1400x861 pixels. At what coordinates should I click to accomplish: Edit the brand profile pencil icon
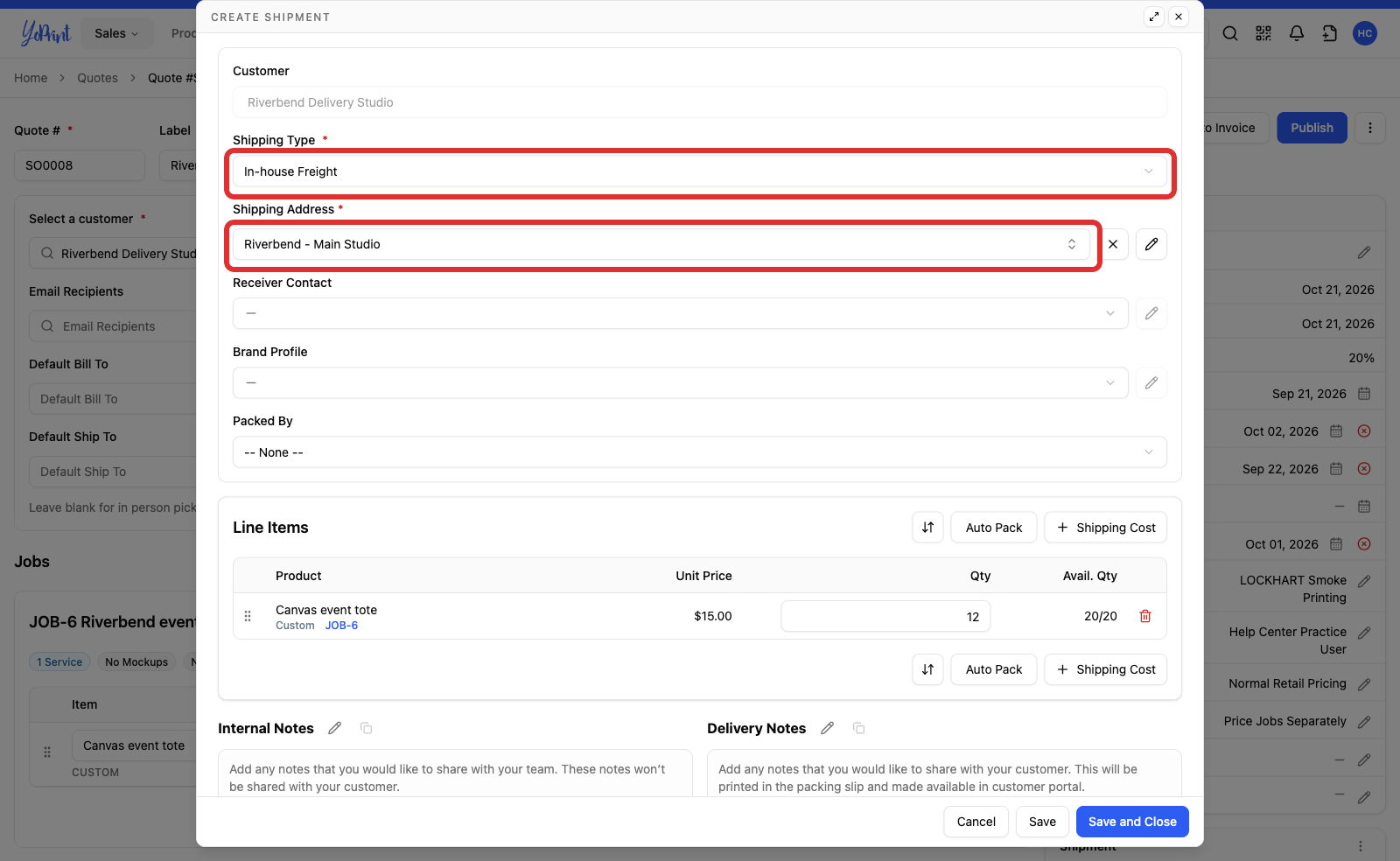click(1151, 382)
